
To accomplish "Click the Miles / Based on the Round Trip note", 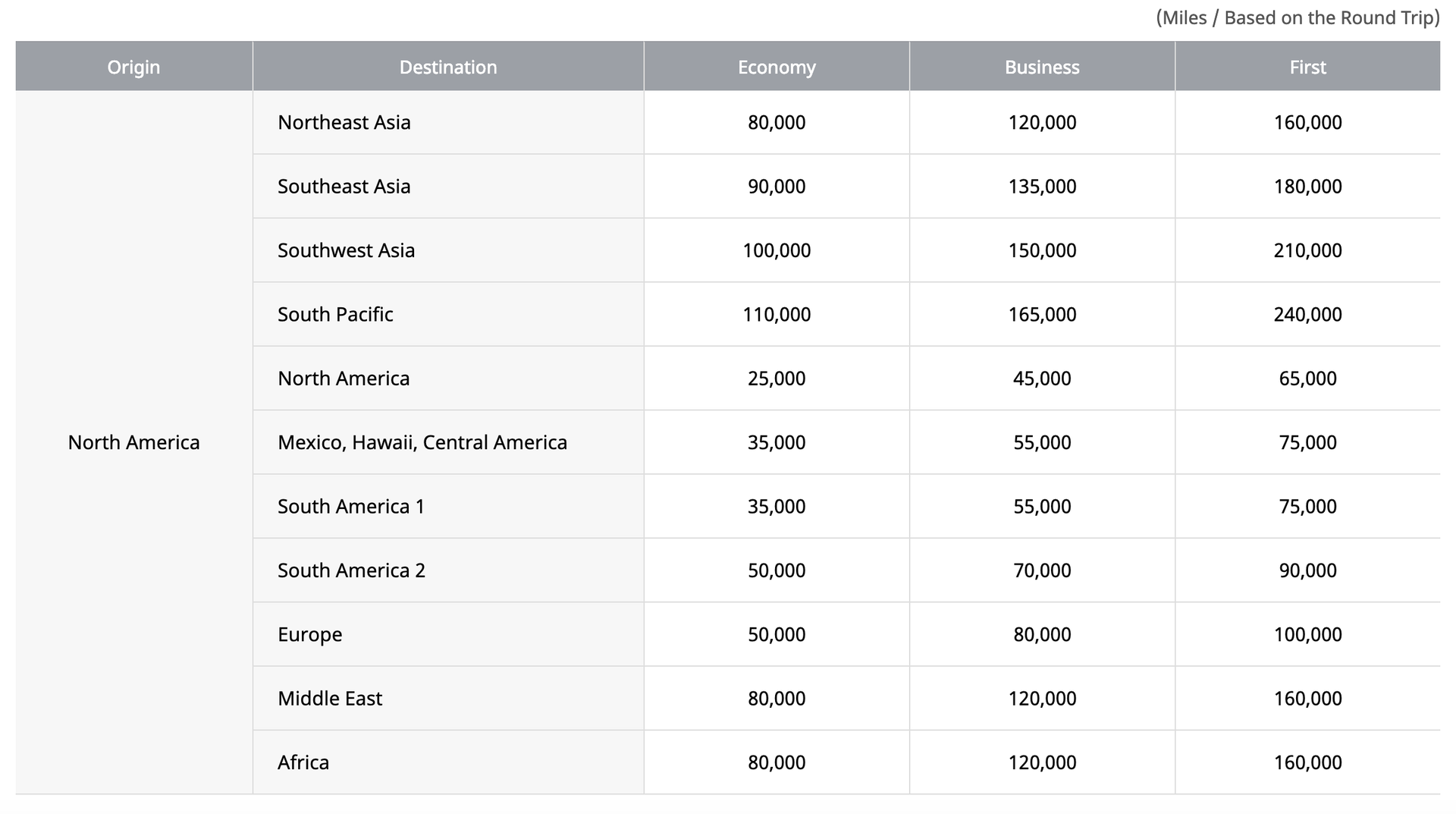I will click(x=1299, y=17).
